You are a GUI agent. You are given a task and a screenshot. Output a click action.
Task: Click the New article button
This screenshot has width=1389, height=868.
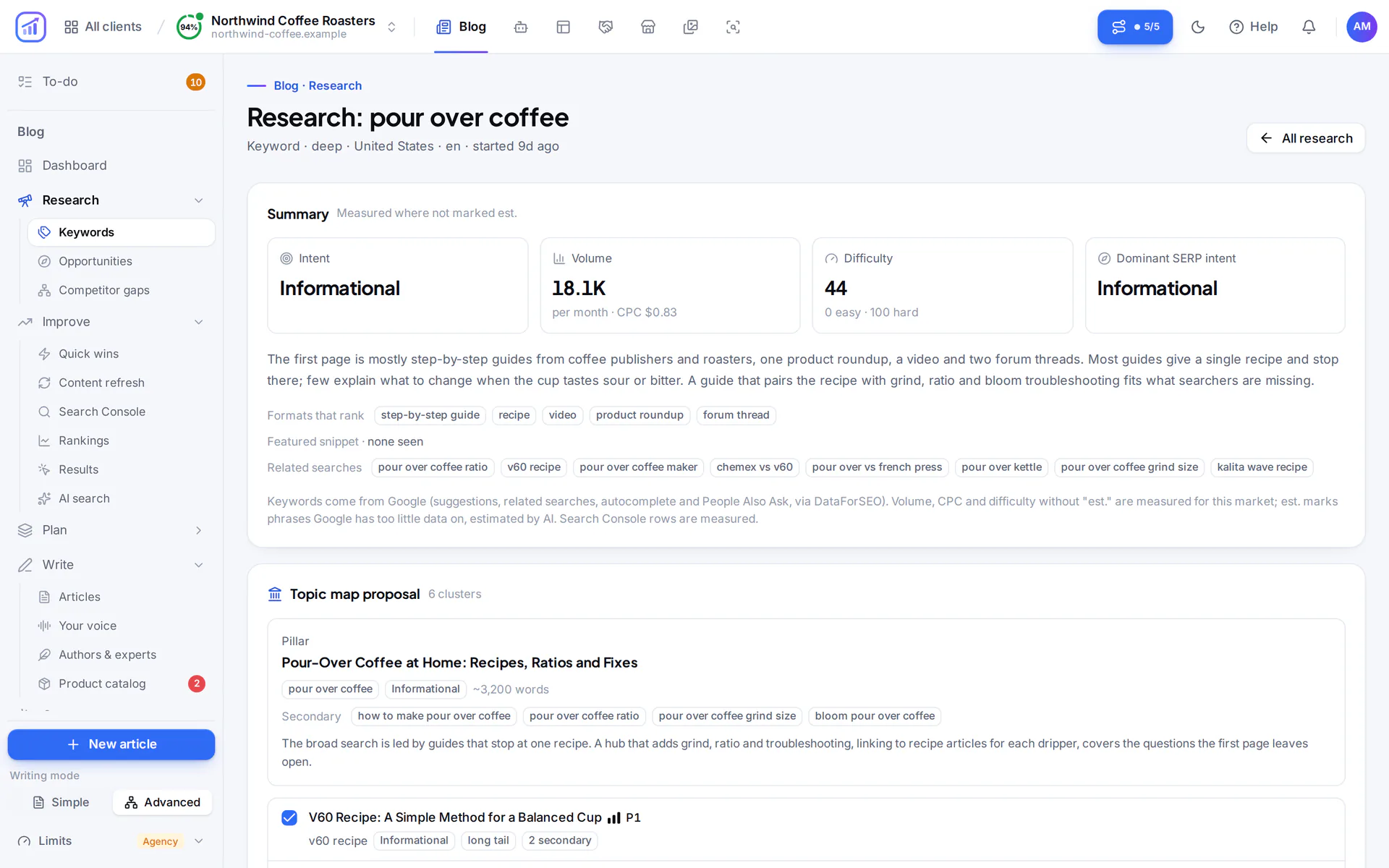coord(111,744)
